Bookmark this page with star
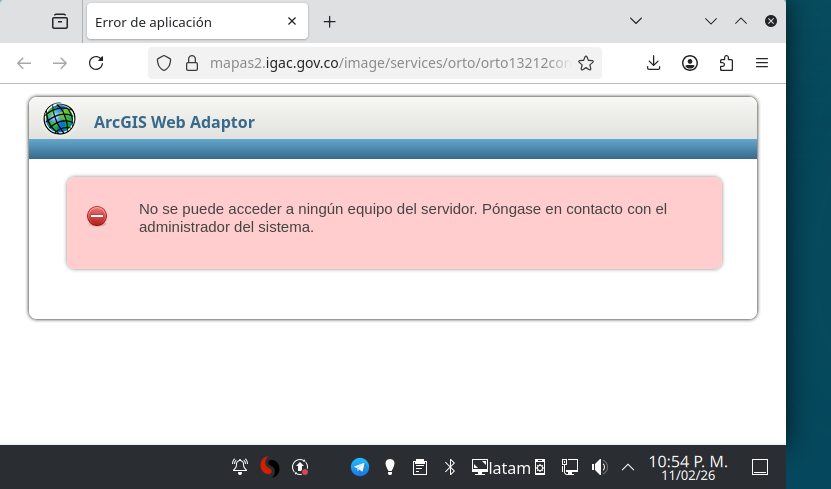Image resolution: width=831 pixels, height=489 pixels. [x=586, y=63]
